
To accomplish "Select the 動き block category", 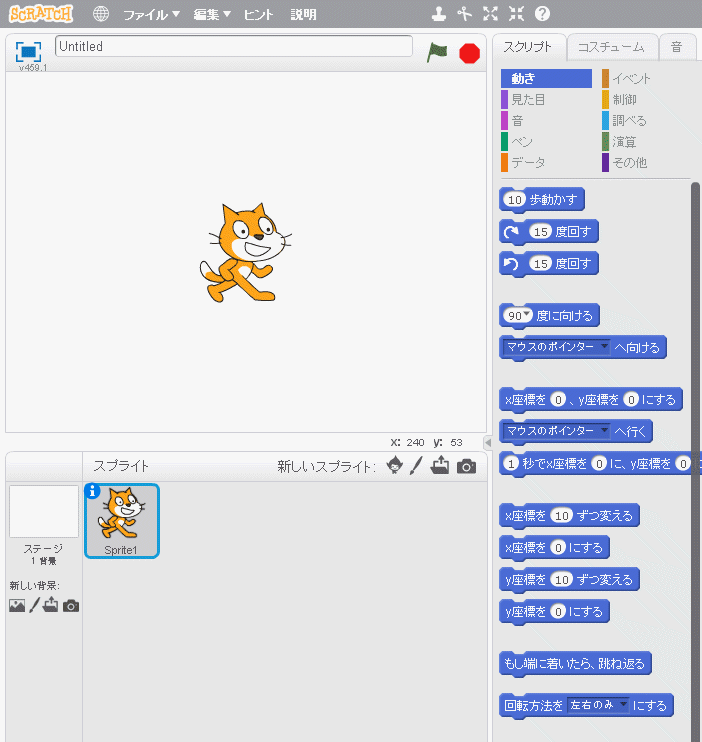I will coord(546,79).
